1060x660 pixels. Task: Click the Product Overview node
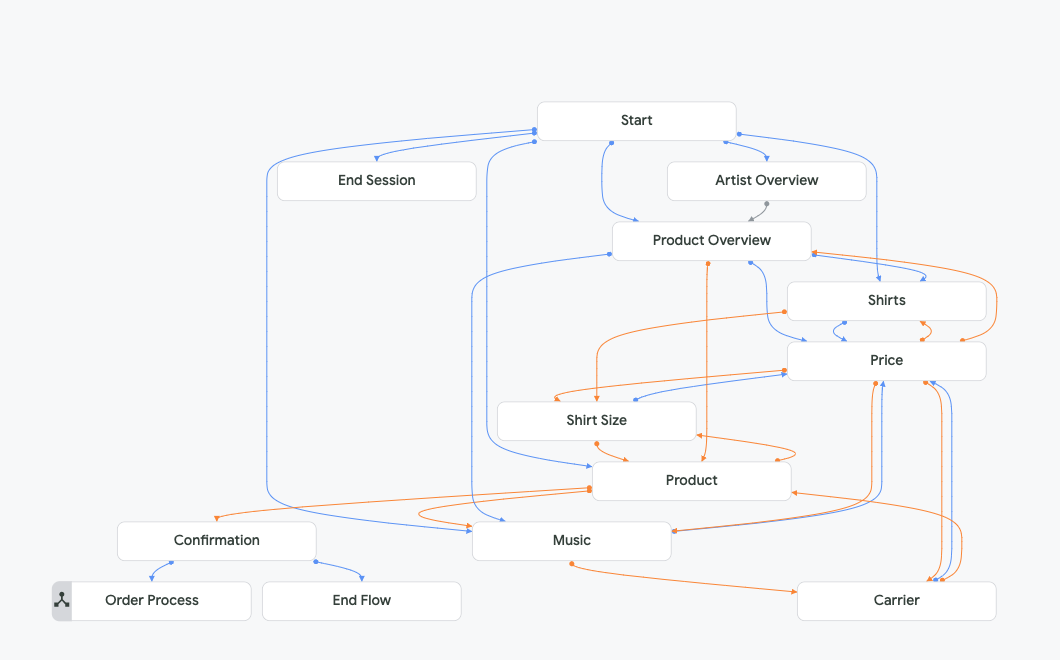(x=711, y=241)
